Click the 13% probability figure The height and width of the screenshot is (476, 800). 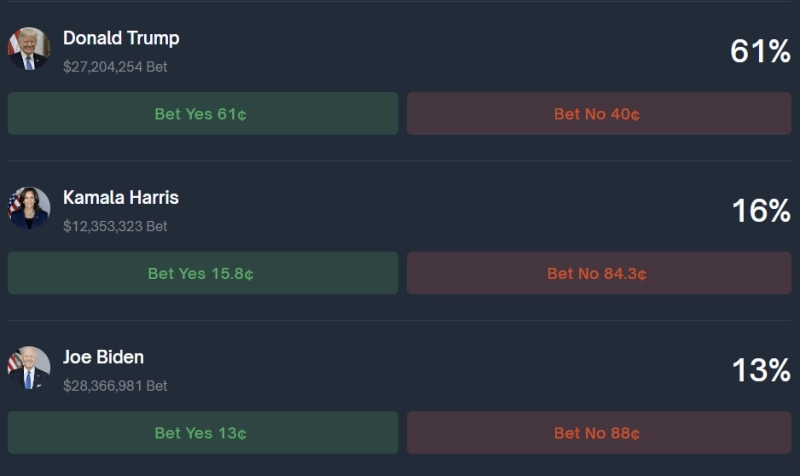(x=760, y=370)
